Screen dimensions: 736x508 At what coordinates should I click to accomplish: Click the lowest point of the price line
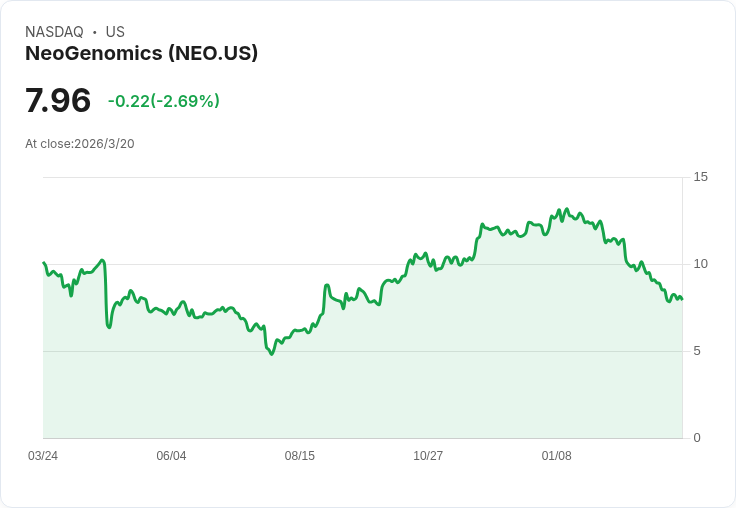click(x=271, y=354)
